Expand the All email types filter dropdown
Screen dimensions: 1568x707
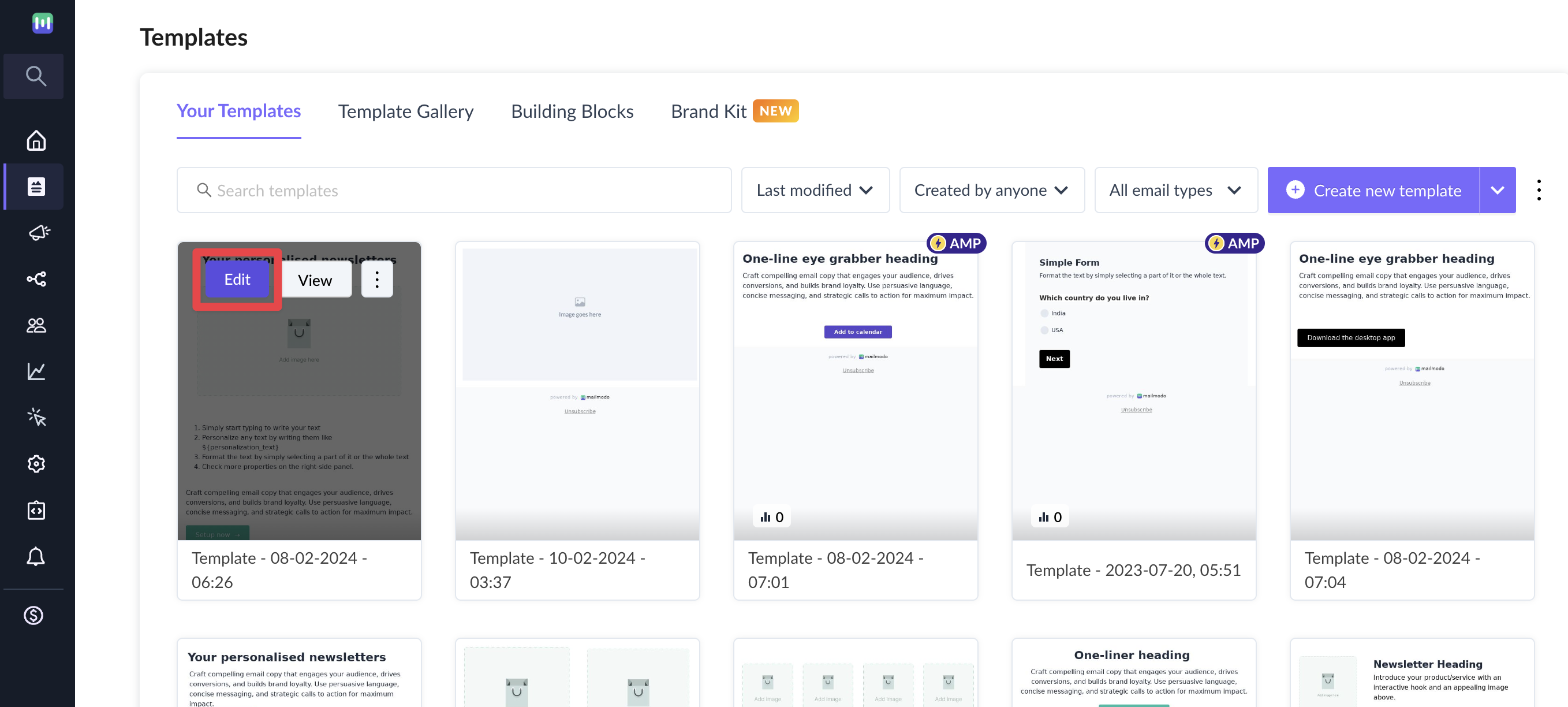pos(1177,190)
